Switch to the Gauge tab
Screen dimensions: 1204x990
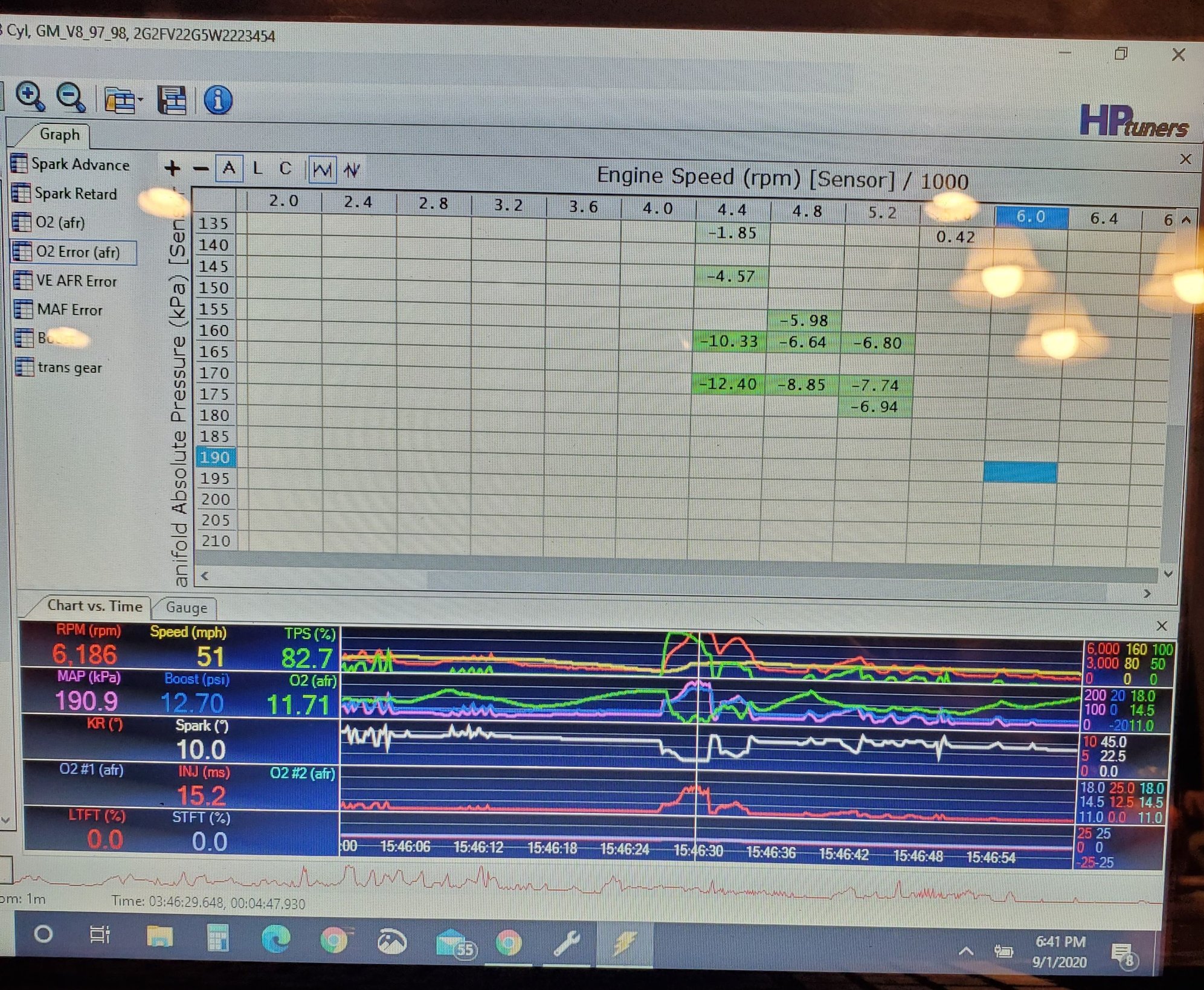tap(186, 608)
